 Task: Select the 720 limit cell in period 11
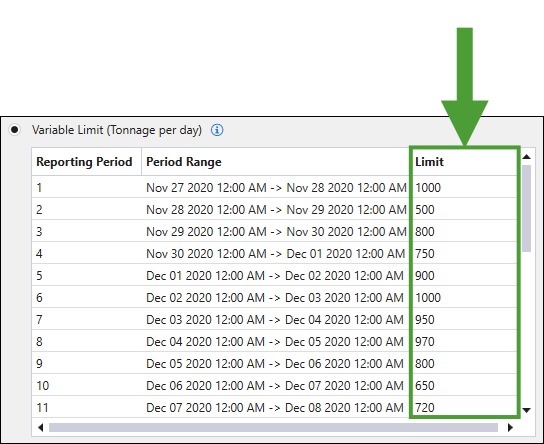[464, 407]
